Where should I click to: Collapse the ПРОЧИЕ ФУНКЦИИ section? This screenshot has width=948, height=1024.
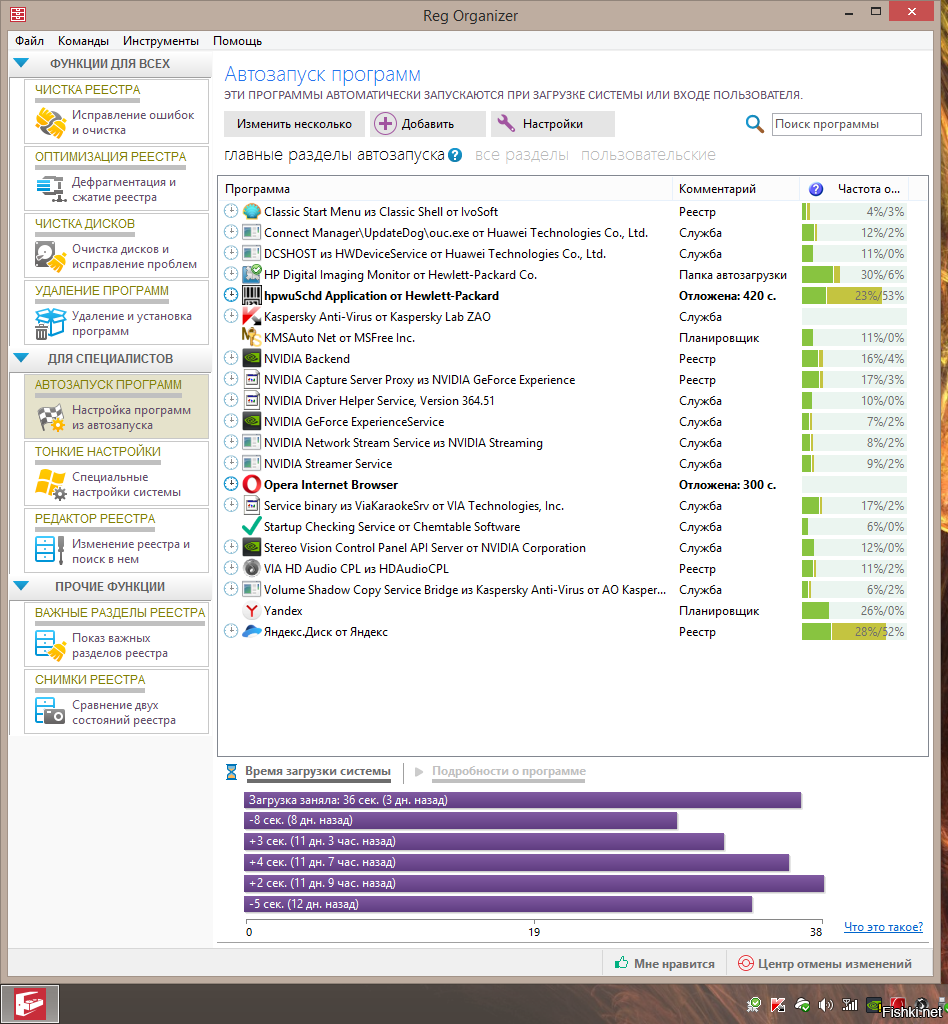coord(21,586)
